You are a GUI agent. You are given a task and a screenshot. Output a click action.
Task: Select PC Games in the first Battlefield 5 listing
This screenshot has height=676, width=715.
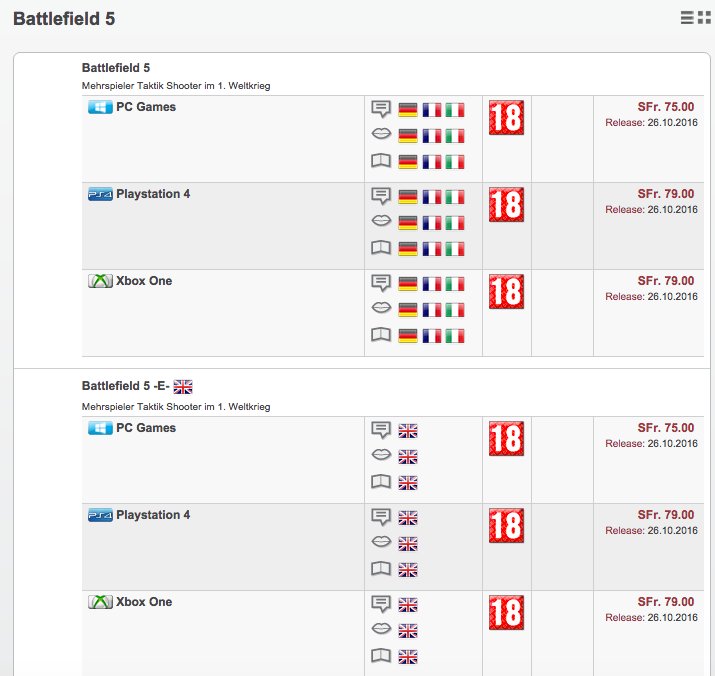(x=146, y=107)
